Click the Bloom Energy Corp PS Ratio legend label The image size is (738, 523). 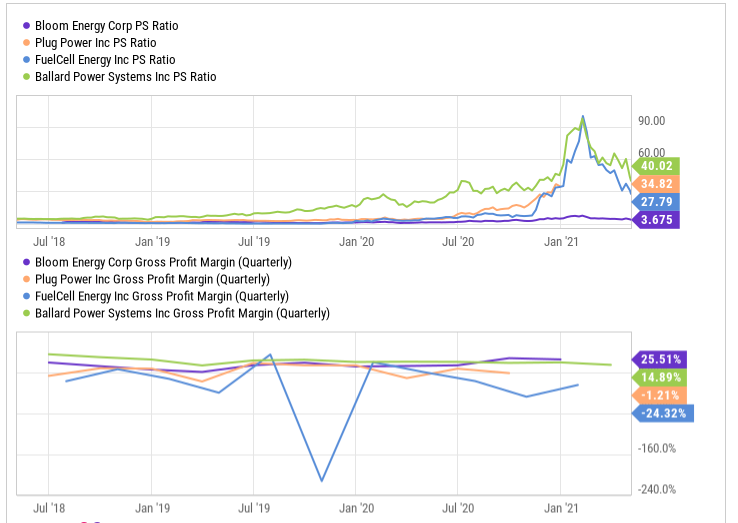pos(106,25)
